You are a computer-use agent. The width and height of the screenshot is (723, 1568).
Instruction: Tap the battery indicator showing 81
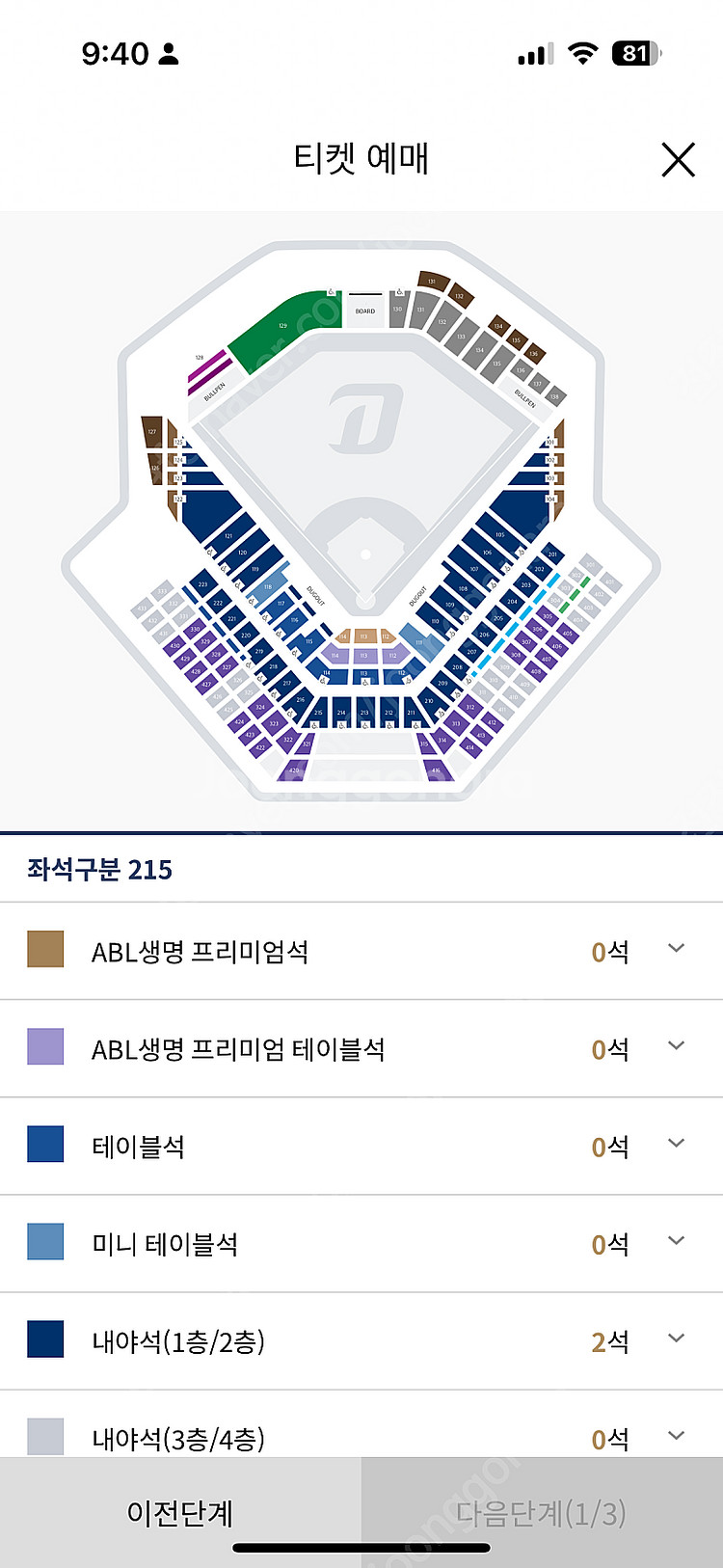[636, 53]
